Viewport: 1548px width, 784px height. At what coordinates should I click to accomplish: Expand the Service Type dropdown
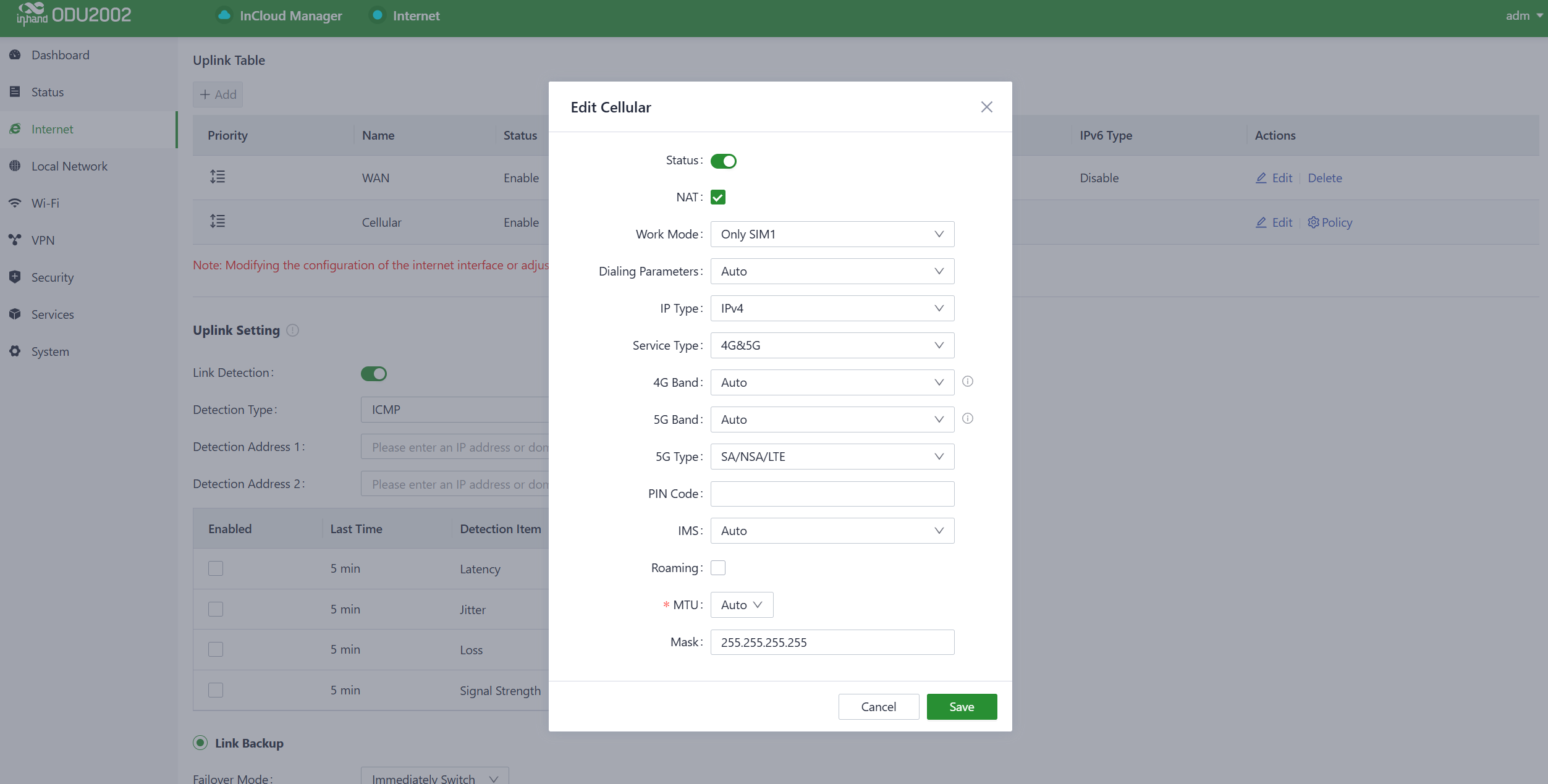(x=832, y=345)
